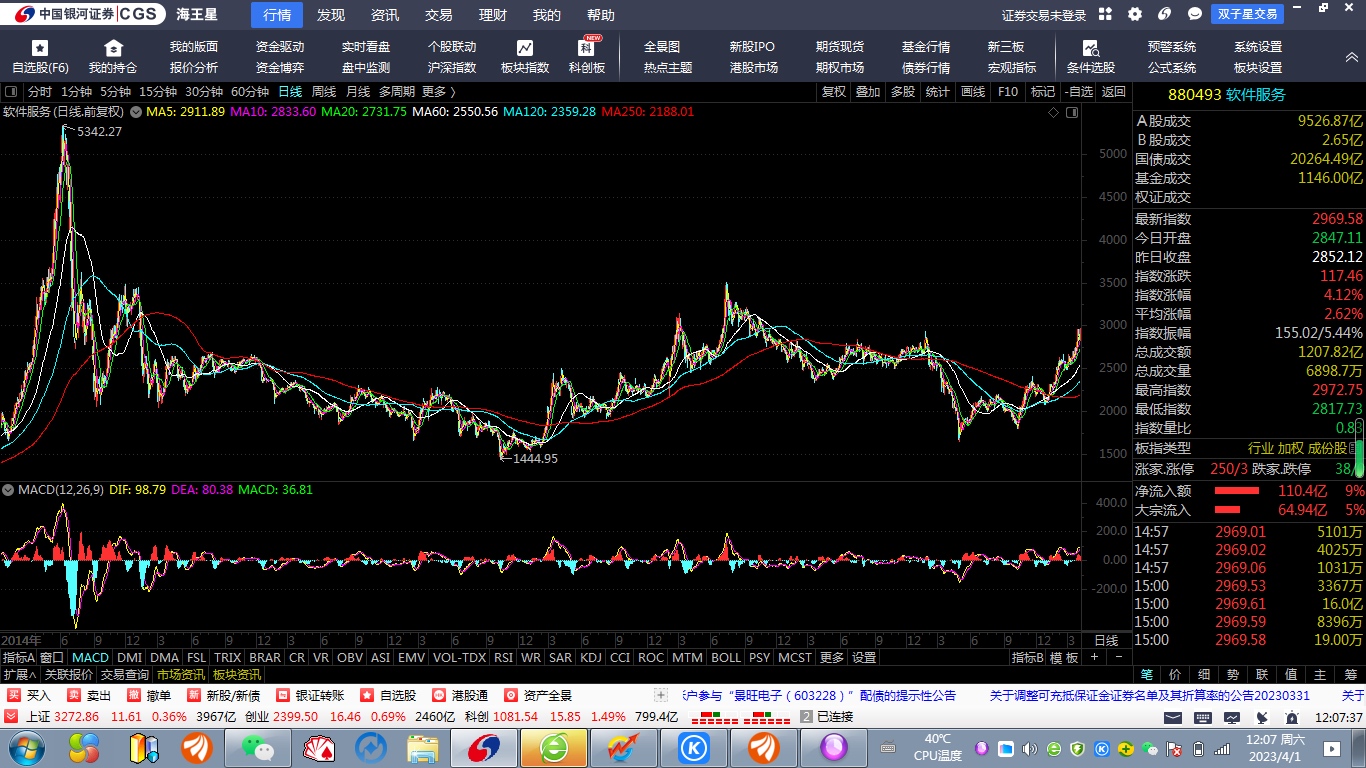Viewport: 1366px width, 768px height.
Task: Click the plus zoom button near 模板
Action: tap(1095, 658)
